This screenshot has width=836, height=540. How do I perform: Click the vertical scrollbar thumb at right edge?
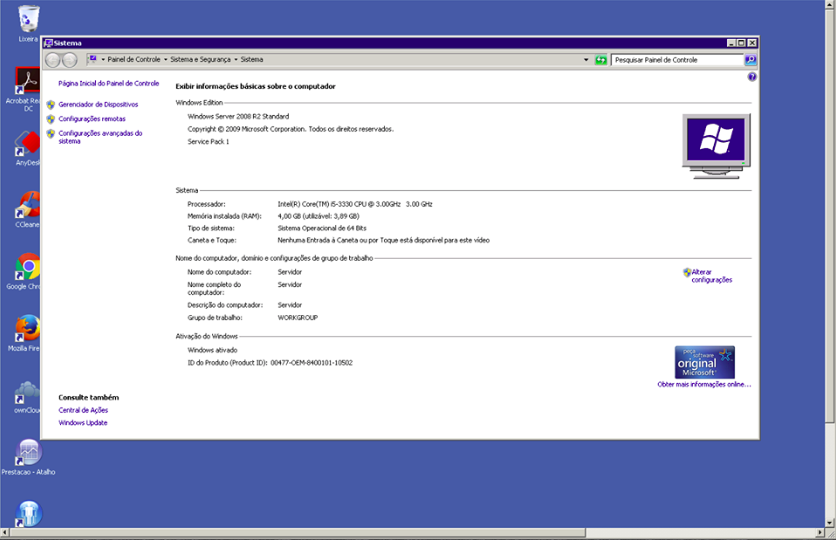830,215
